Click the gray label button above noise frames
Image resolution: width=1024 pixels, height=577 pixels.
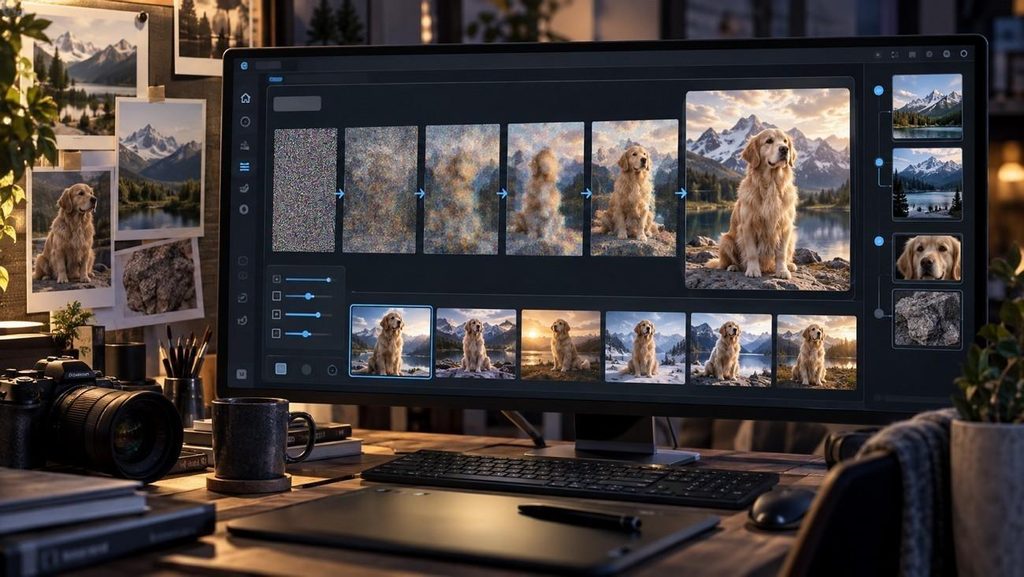(x=297, y=103)
